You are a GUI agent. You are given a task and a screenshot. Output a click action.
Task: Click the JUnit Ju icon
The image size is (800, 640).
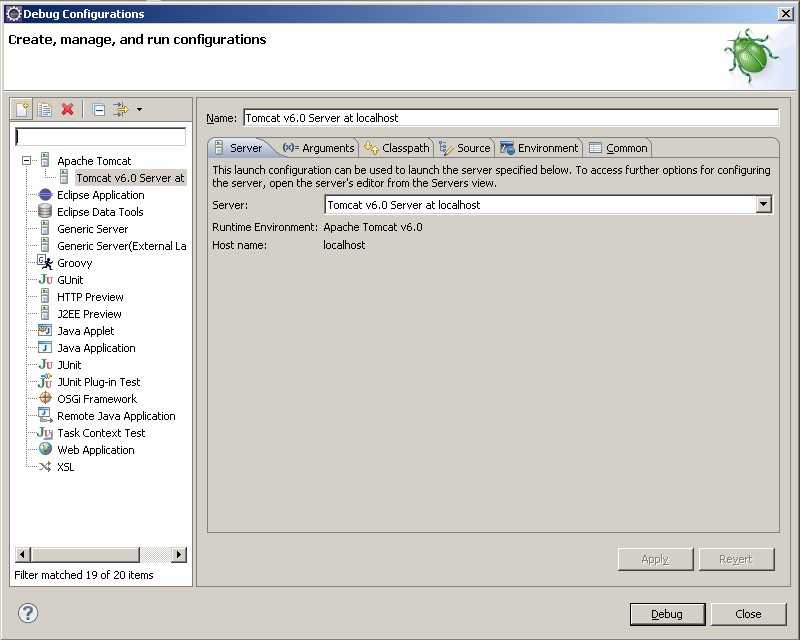[x=45, y=364]
